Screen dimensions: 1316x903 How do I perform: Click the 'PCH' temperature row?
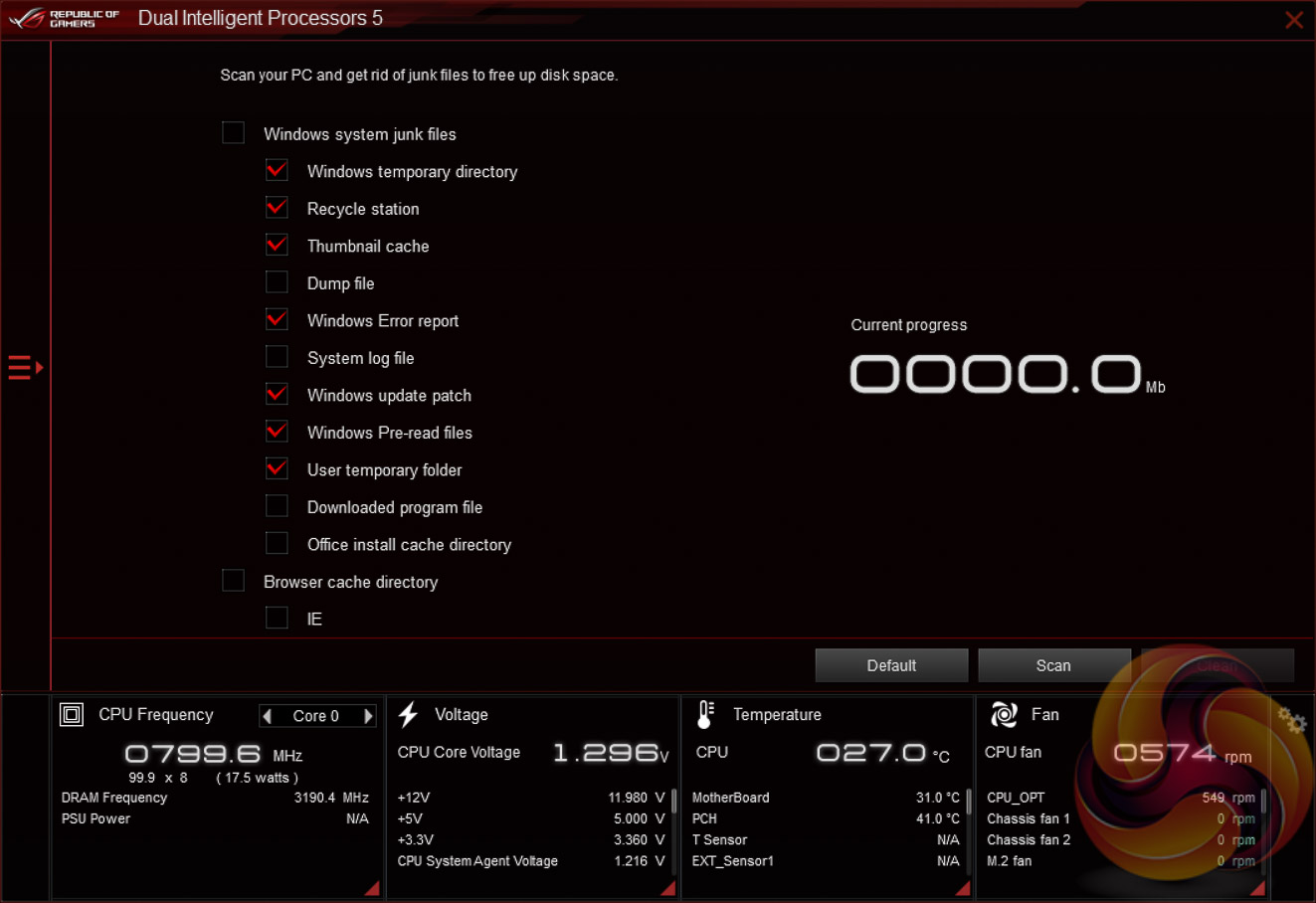pos(827,818)
